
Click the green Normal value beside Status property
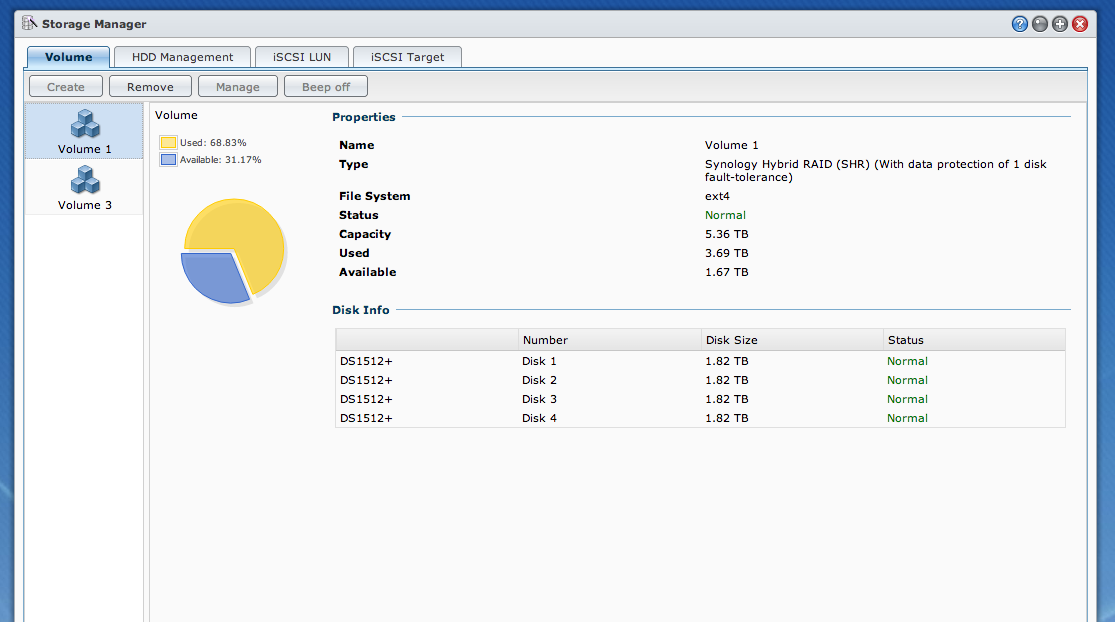click(x=725, y=215)
